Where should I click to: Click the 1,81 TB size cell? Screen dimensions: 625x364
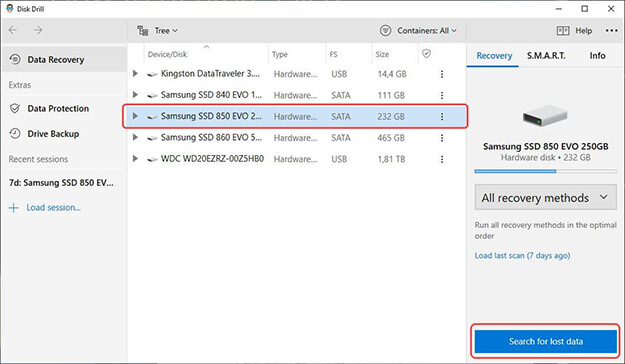point(391,159)
